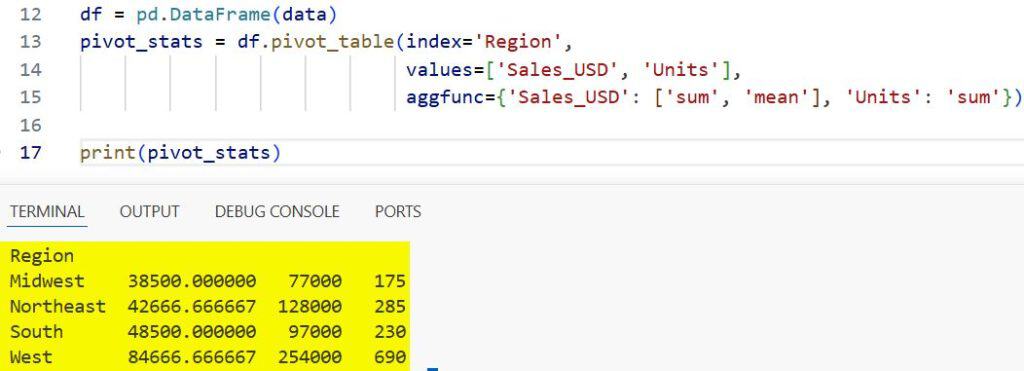This screenshot has width=1024, height=371.
Task: Click value 175 in Midwest row
Action: pyautogui.click(x=390, y=282)
